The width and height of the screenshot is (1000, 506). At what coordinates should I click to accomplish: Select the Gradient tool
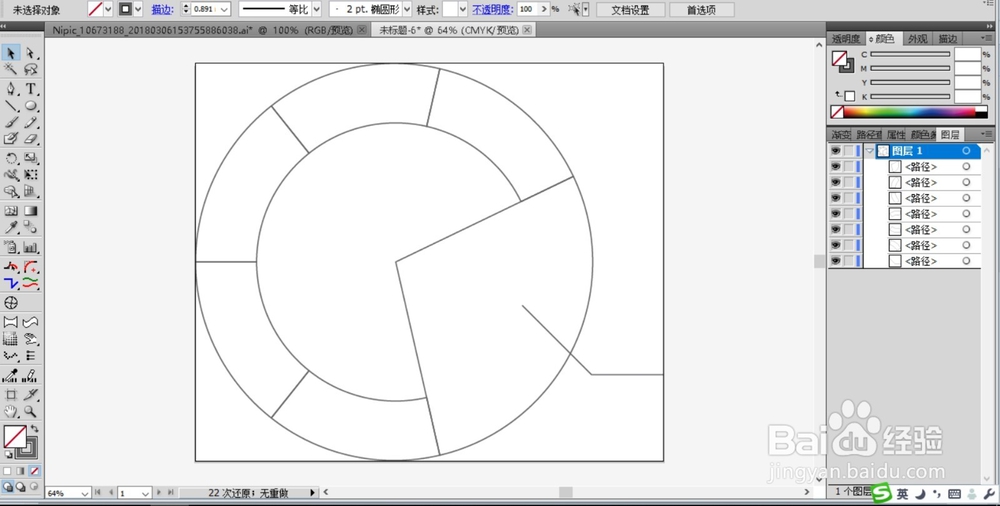[x=30, y=211]
